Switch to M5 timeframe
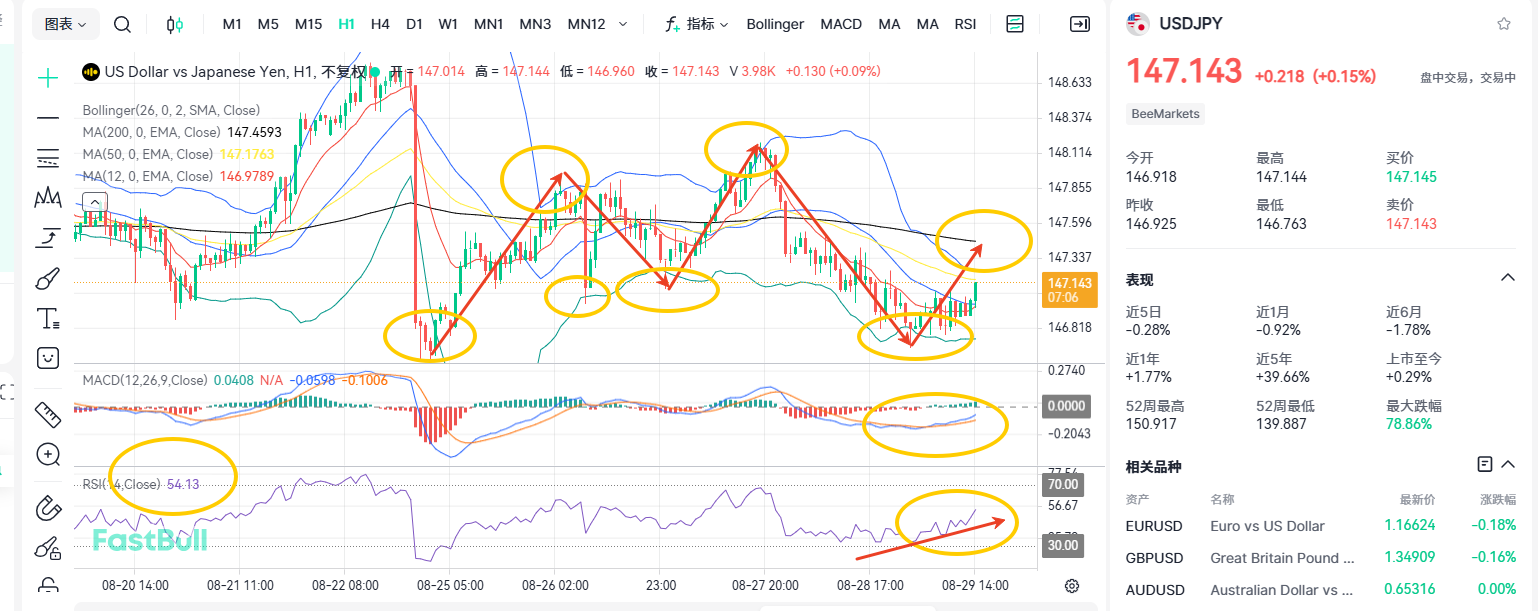This screenshot has width=1538, height=611. pyautogui.click(x=268, y=24)
